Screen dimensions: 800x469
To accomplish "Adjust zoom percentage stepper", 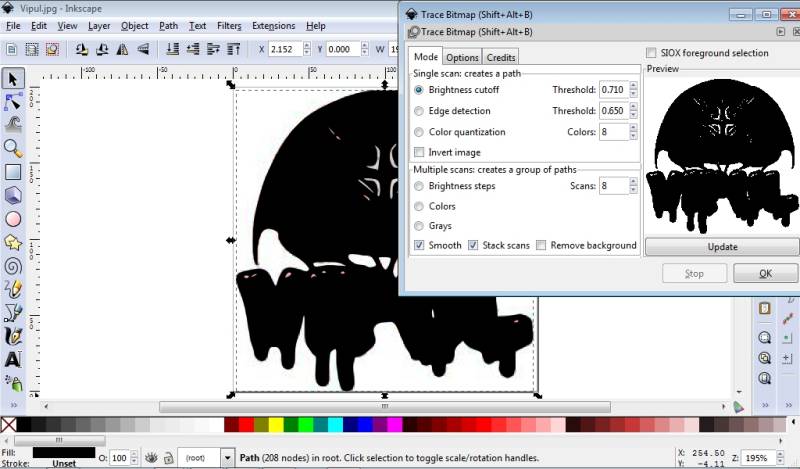I will [x=780, y=458].
